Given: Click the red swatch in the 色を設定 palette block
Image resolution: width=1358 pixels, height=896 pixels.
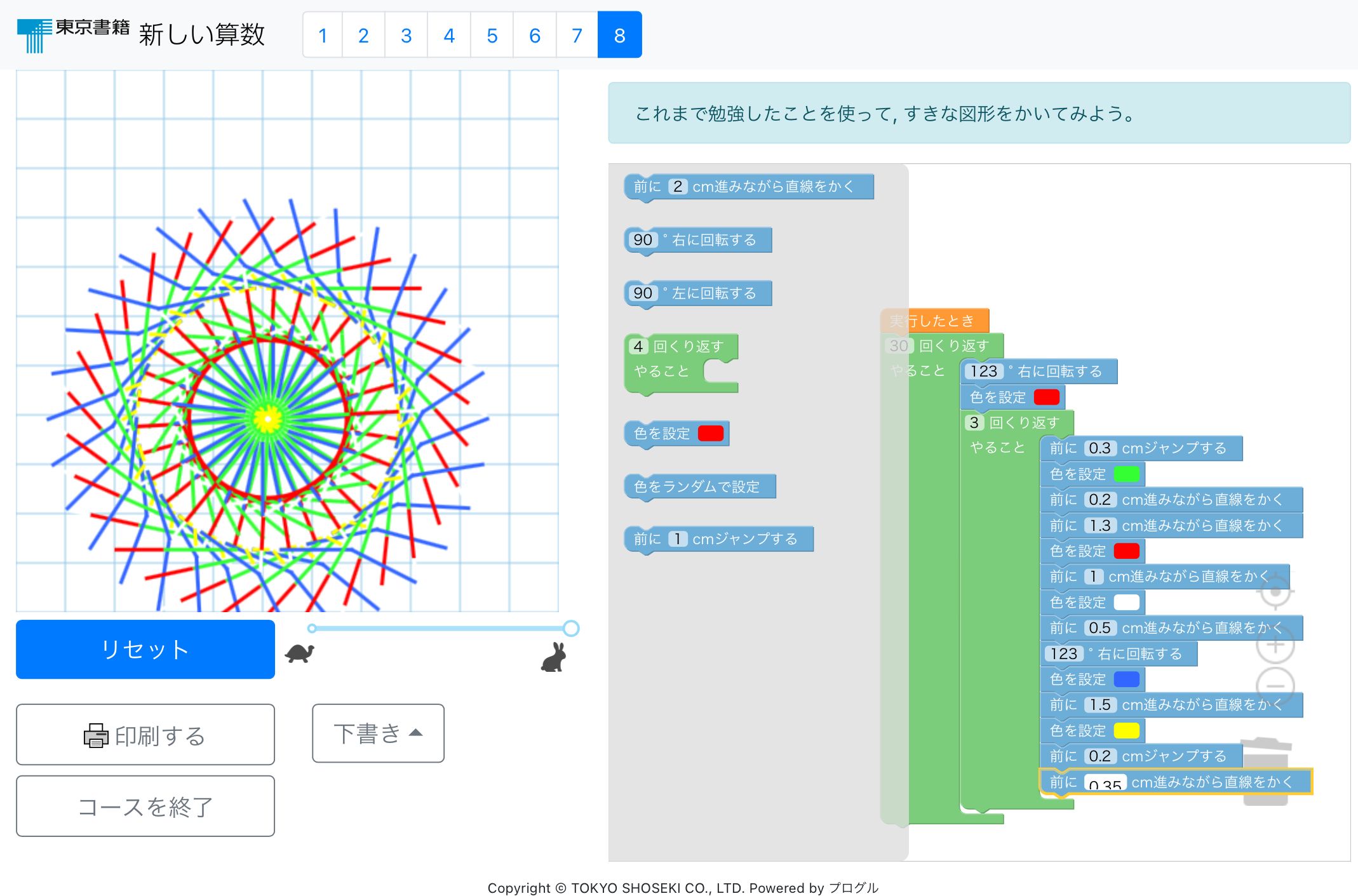Looking at the screenshot, I should (x=711, y=434).
